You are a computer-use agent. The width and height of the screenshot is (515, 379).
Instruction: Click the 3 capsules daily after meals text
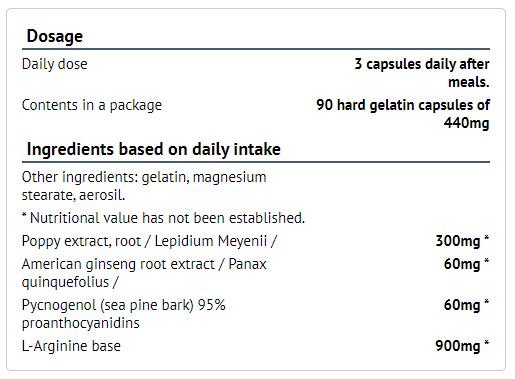pyautogui.click(x=422, y=73)
